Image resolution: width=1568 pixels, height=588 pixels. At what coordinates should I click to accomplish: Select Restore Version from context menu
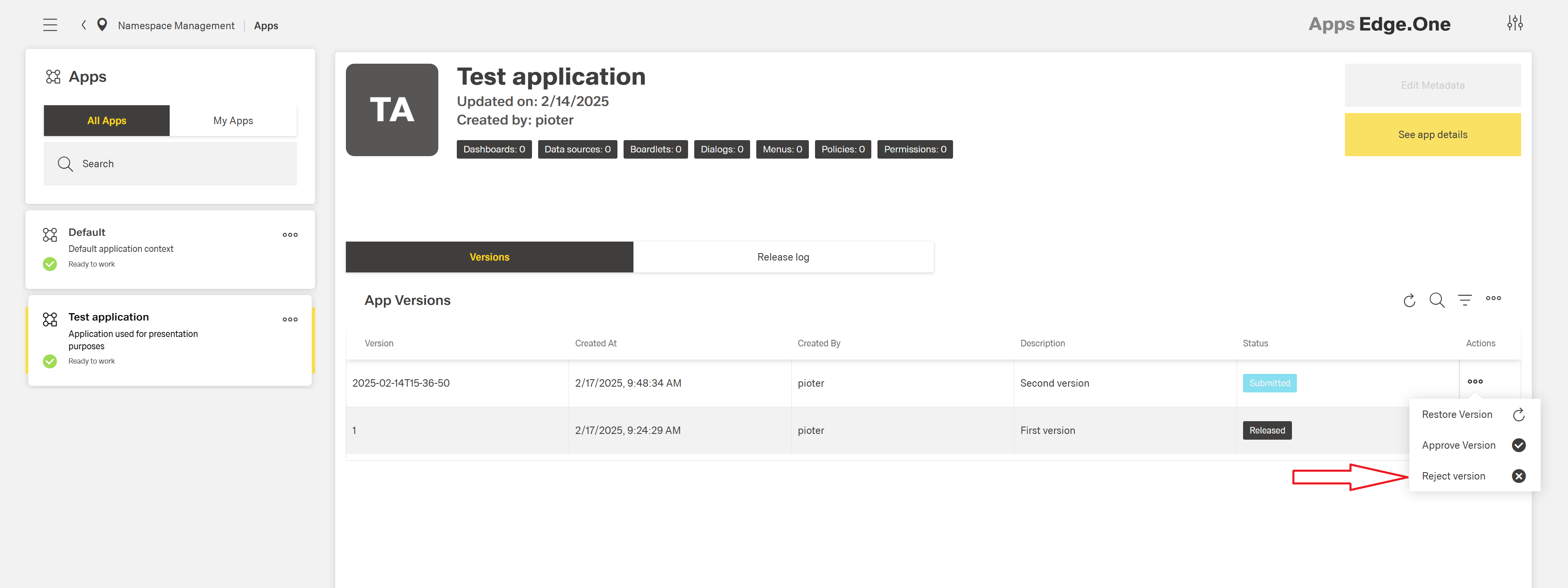tap(1457, 415)
